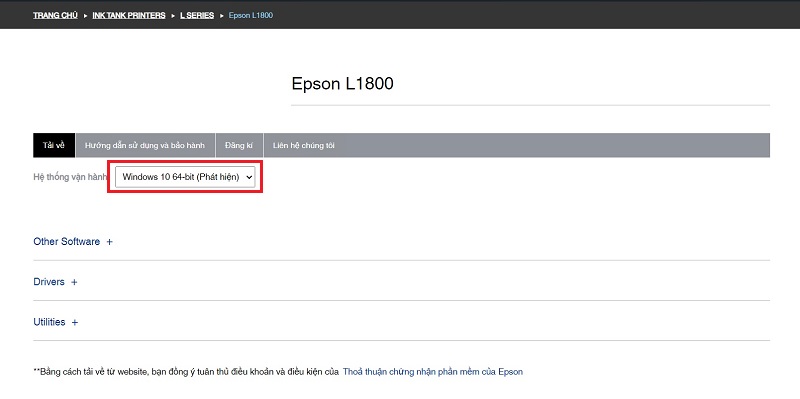Open the Liên hệ chúng tôi tab

[x=304, y=145]
